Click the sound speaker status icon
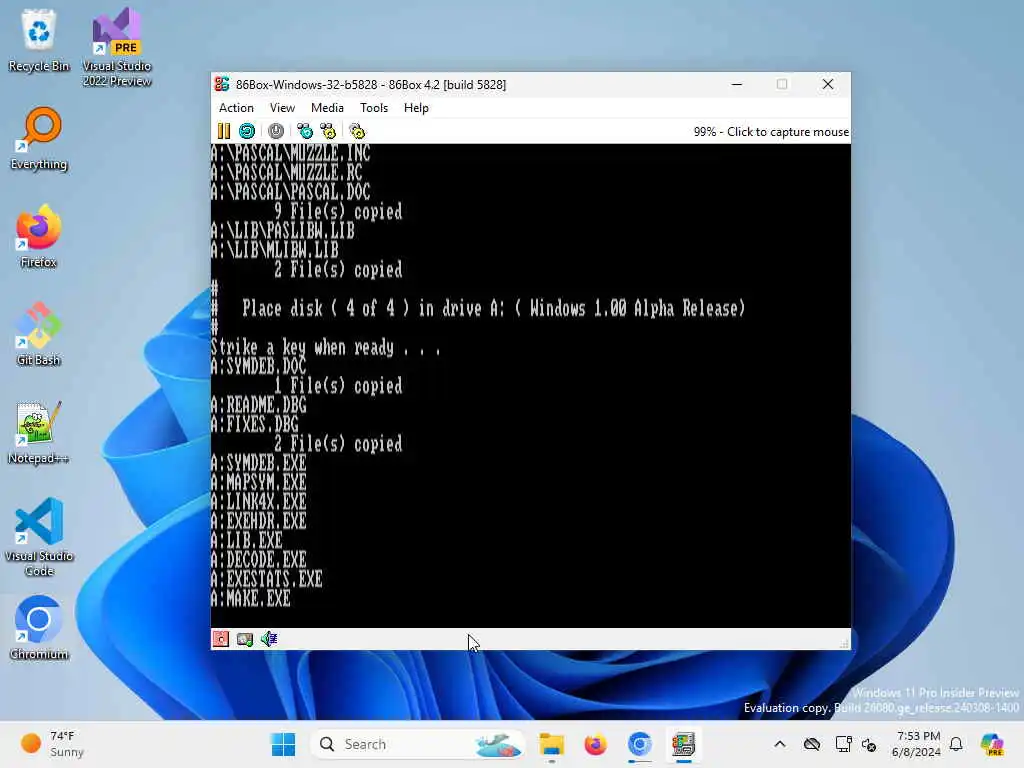1024x768 pixels. click(x=269, y=639)
